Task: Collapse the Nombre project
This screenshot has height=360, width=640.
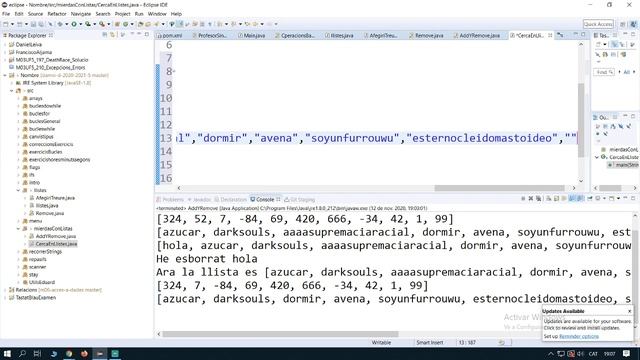Action: pos(5,76)
